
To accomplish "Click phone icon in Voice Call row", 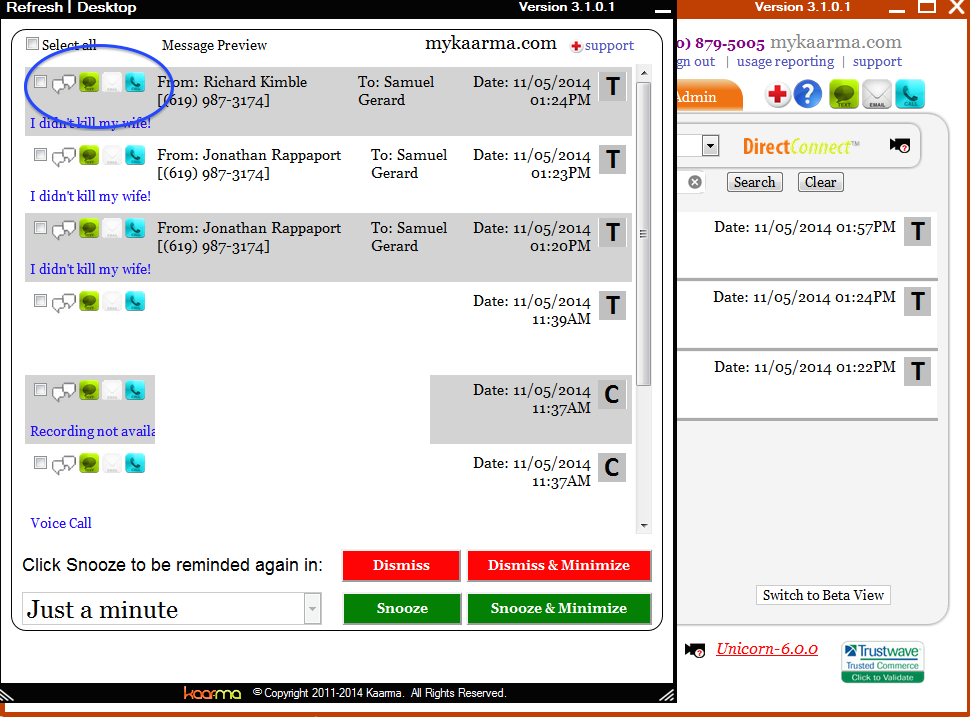I will tap(135, 463).
